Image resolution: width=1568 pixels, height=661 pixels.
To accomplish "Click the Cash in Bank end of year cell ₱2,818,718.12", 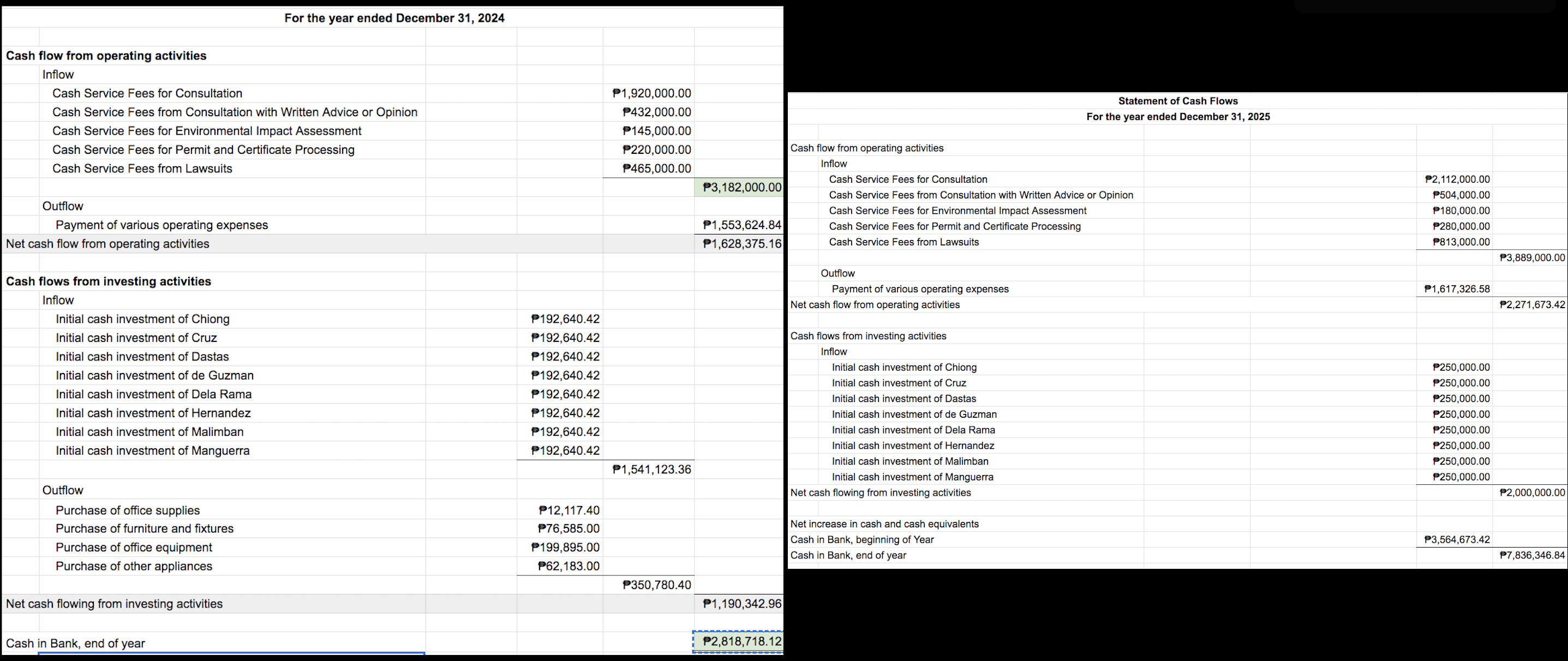I will pyautogui.click(x=738, y=641).
